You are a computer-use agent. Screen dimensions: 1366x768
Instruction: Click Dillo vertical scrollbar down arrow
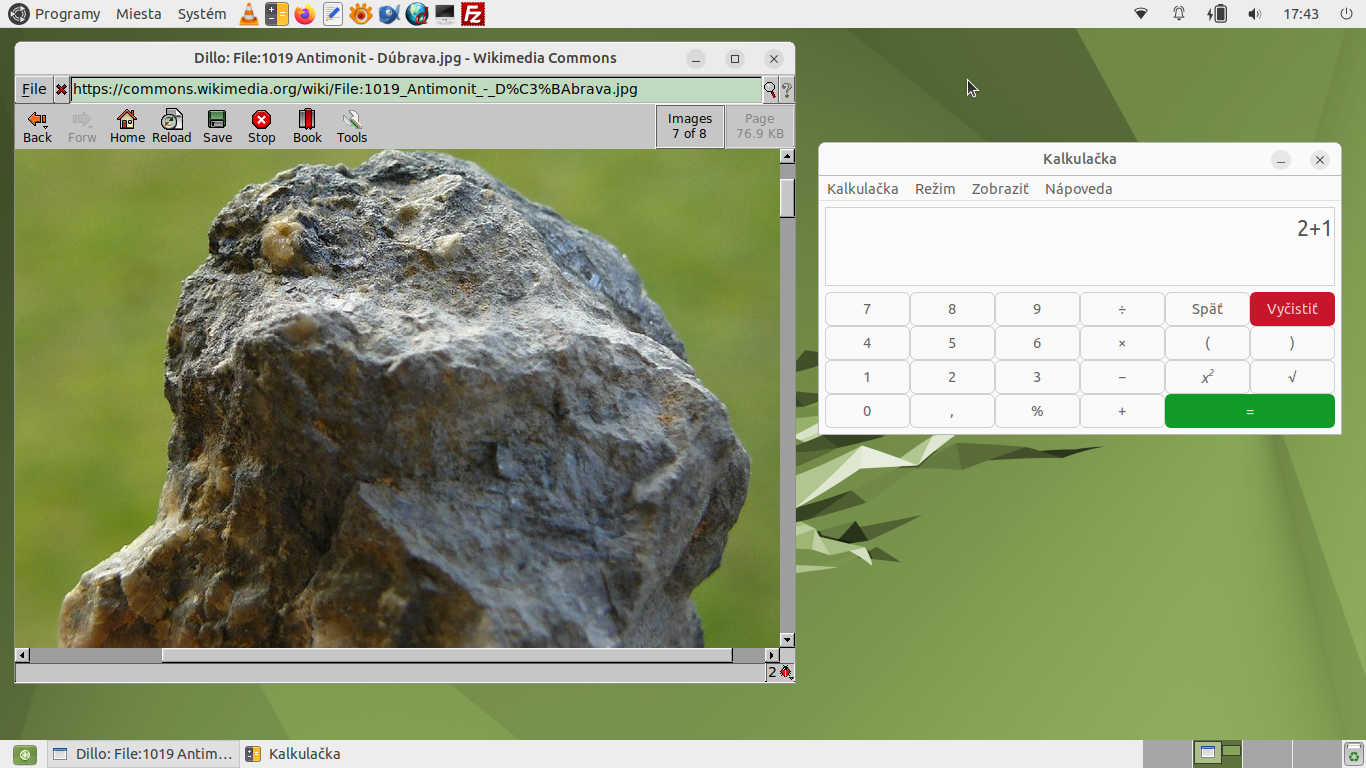[x=787, y=640]
